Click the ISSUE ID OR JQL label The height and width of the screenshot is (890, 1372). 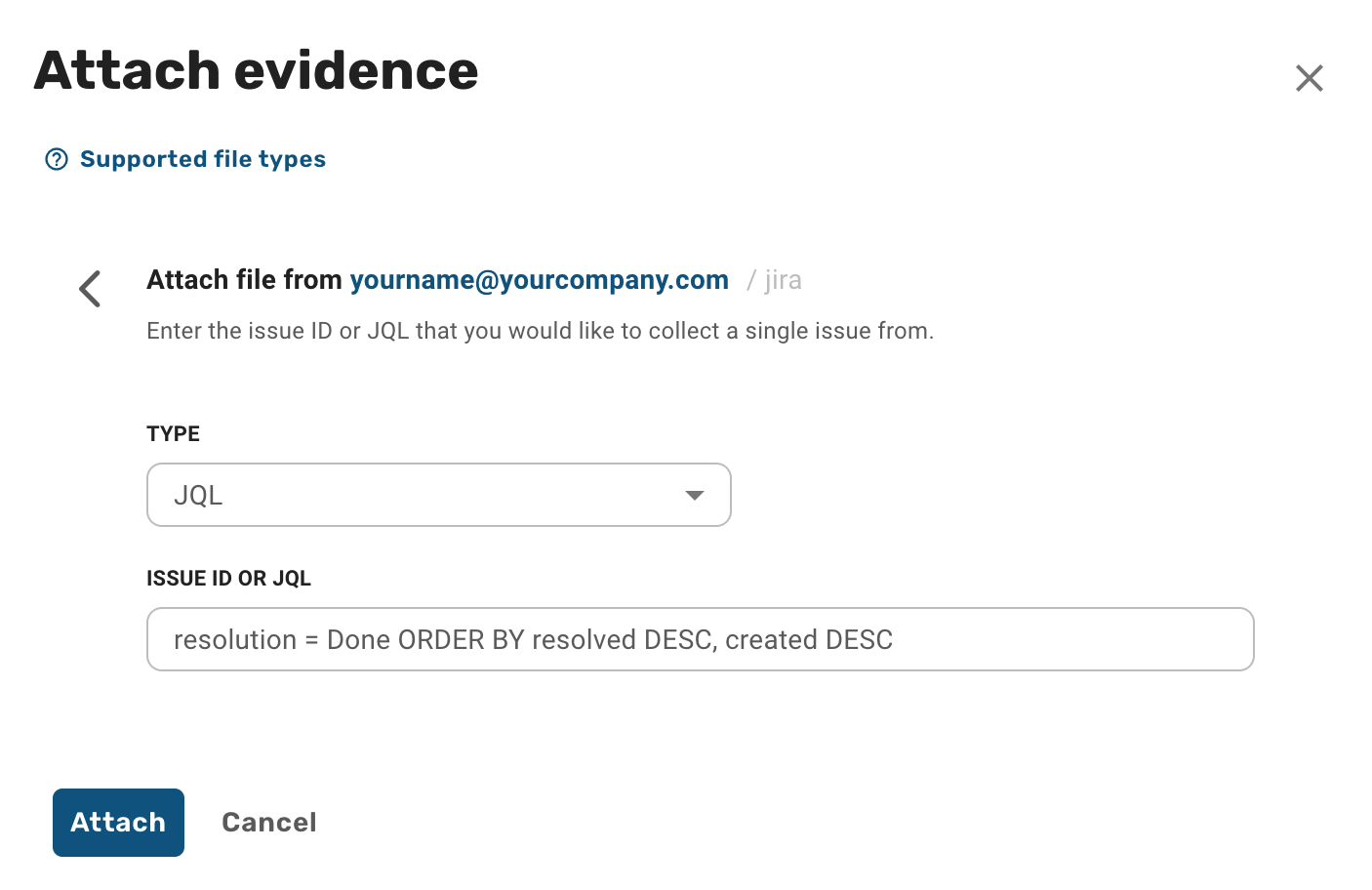[228, 579]
